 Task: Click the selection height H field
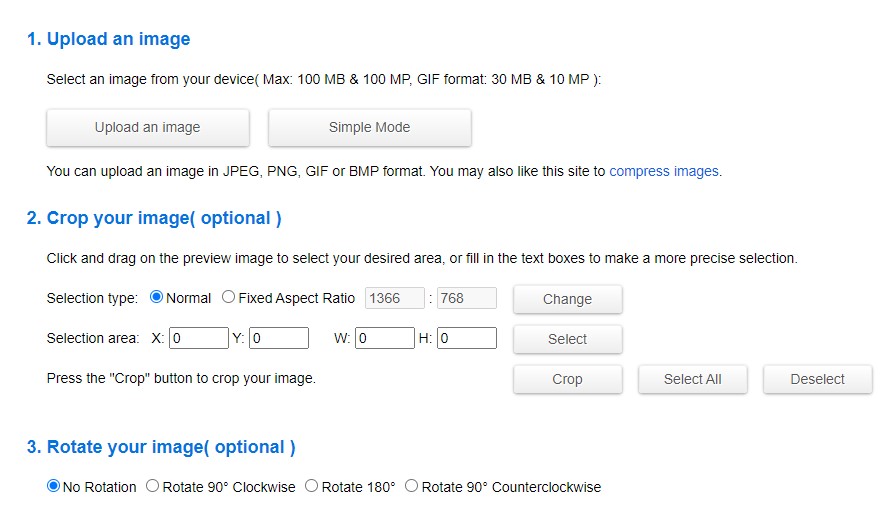(x=466, y=338)
